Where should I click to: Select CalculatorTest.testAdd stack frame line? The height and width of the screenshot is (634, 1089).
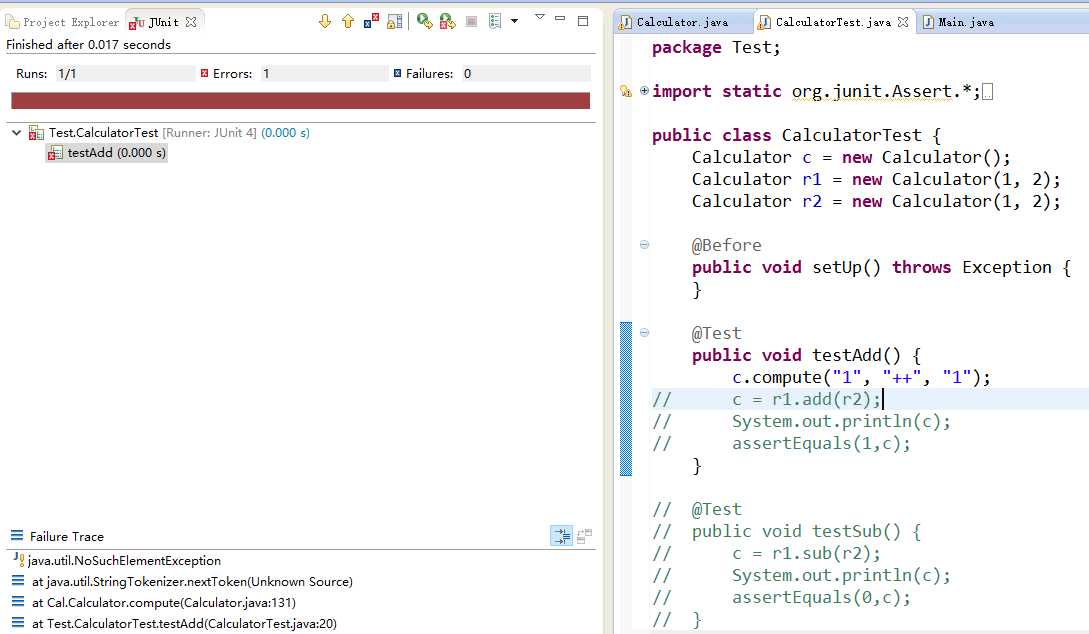pos(184,624)
